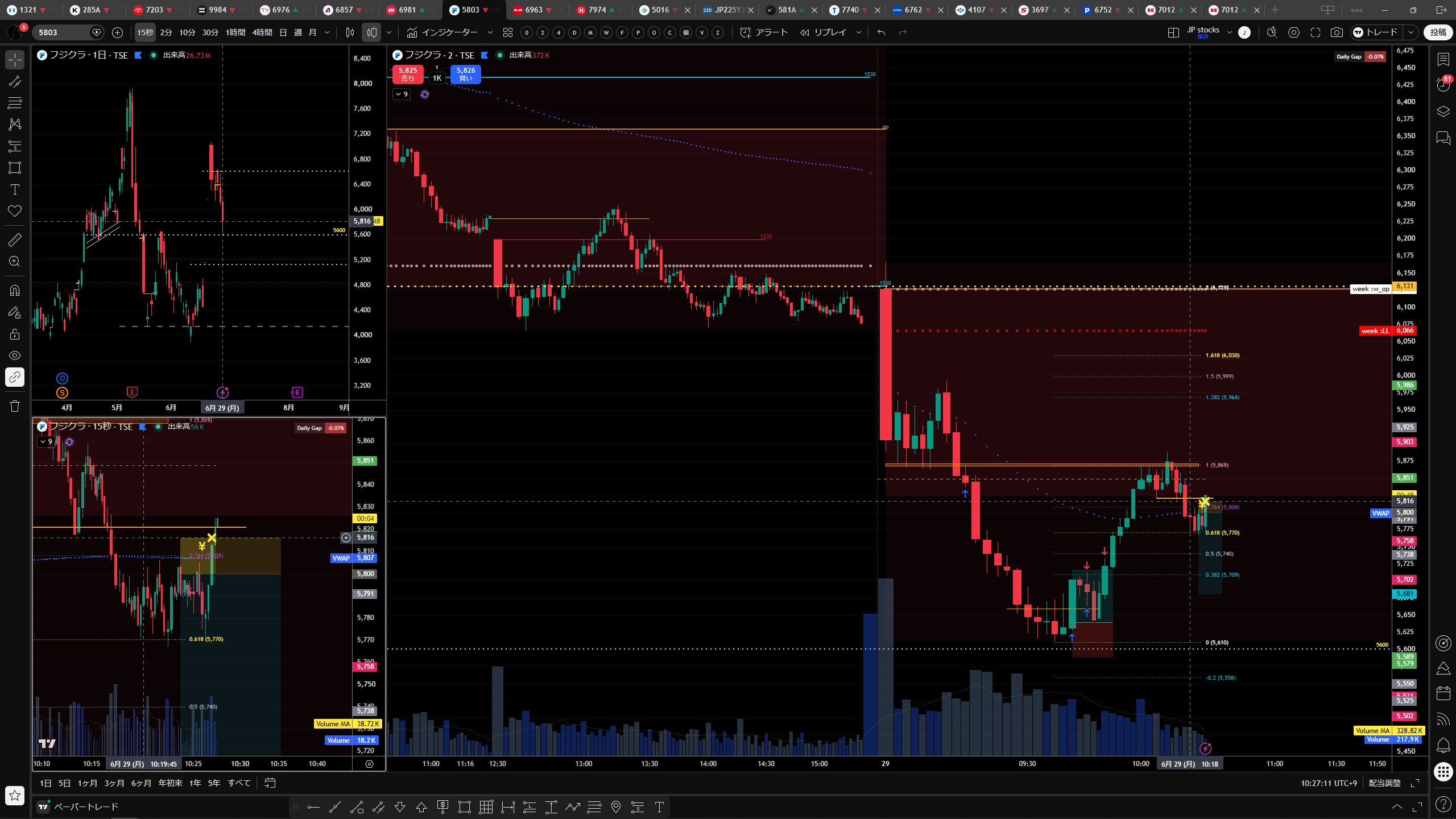This screenshot has height=819, width=1456.
Task: Collapse the indicator legend showing 9
Action: 402,94
